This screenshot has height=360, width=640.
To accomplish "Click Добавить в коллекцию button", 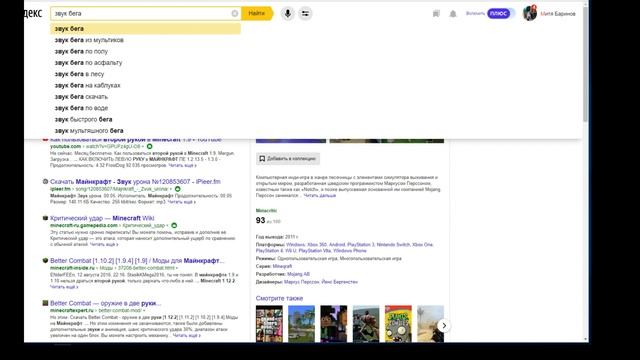I will click(288, 158).
